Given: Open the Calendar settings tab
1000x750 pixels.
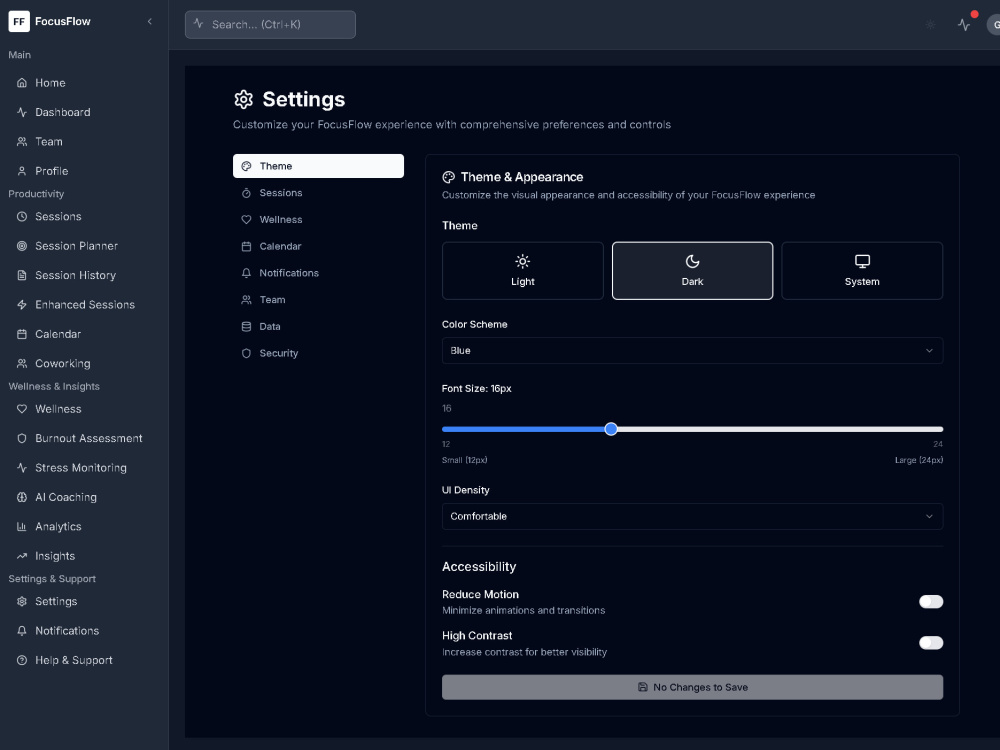Looking at the screenshot, I should click(318, 246).
